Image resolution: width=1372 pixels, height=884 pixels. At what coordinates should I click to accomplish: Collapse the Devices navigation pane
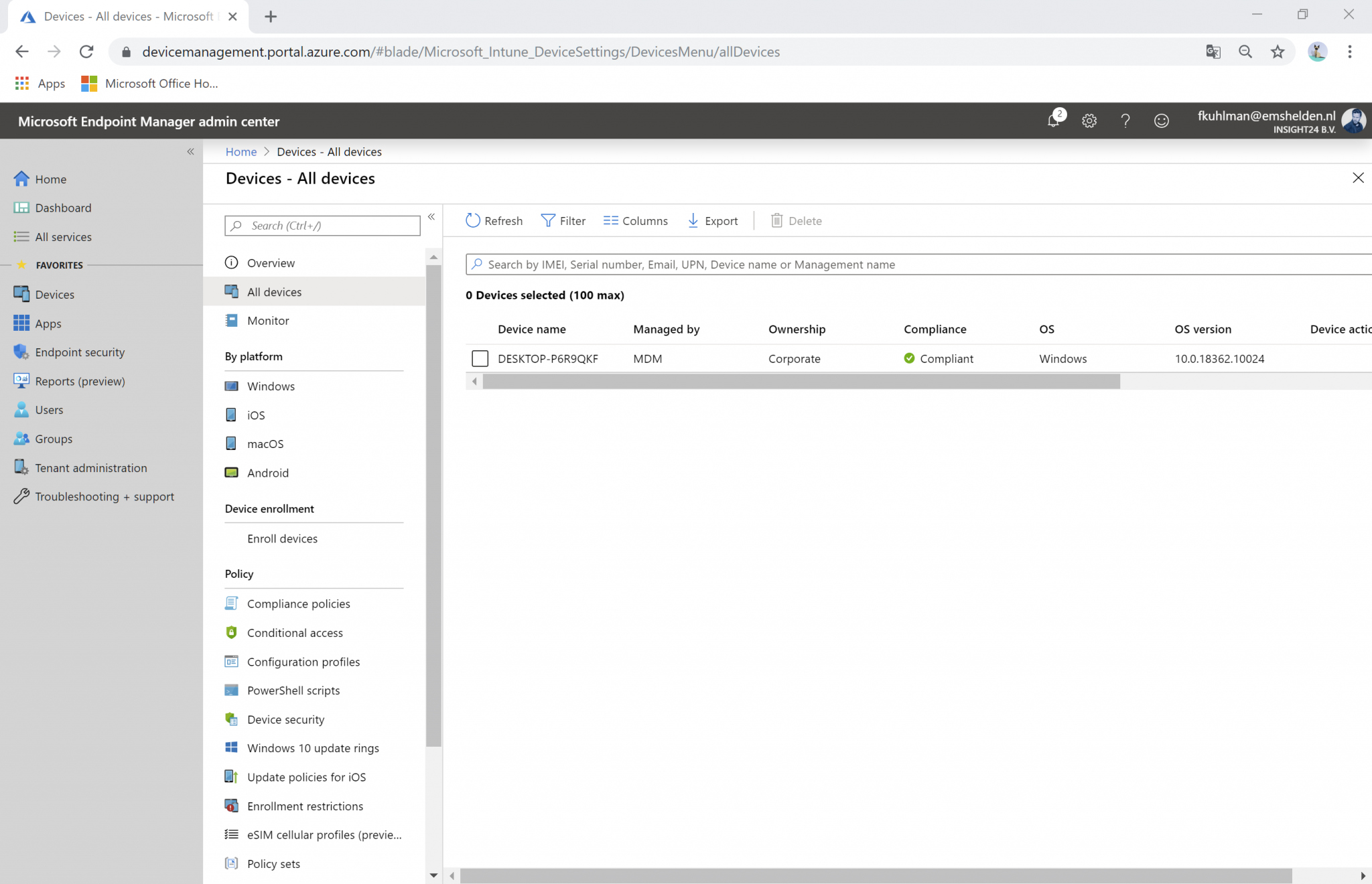(x=431, y=216)
